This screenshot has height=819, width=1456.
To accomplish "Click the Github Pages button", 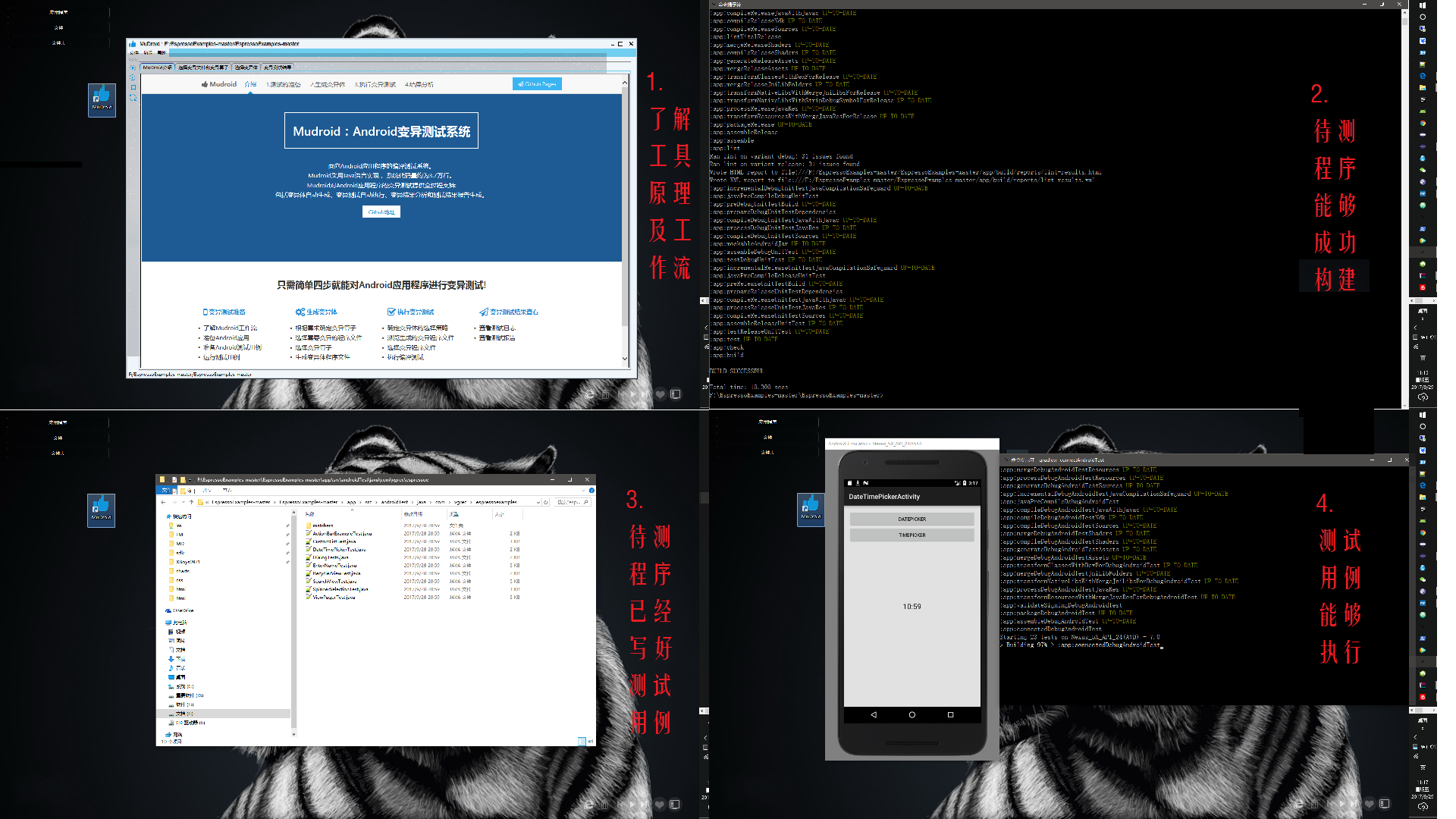I will 537,84.
